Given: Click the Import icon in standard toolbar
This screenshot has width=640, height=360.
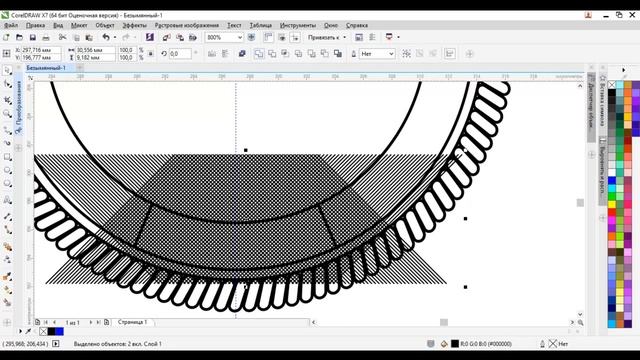Looking at the screenshot, I should click(x=167, y=38).
